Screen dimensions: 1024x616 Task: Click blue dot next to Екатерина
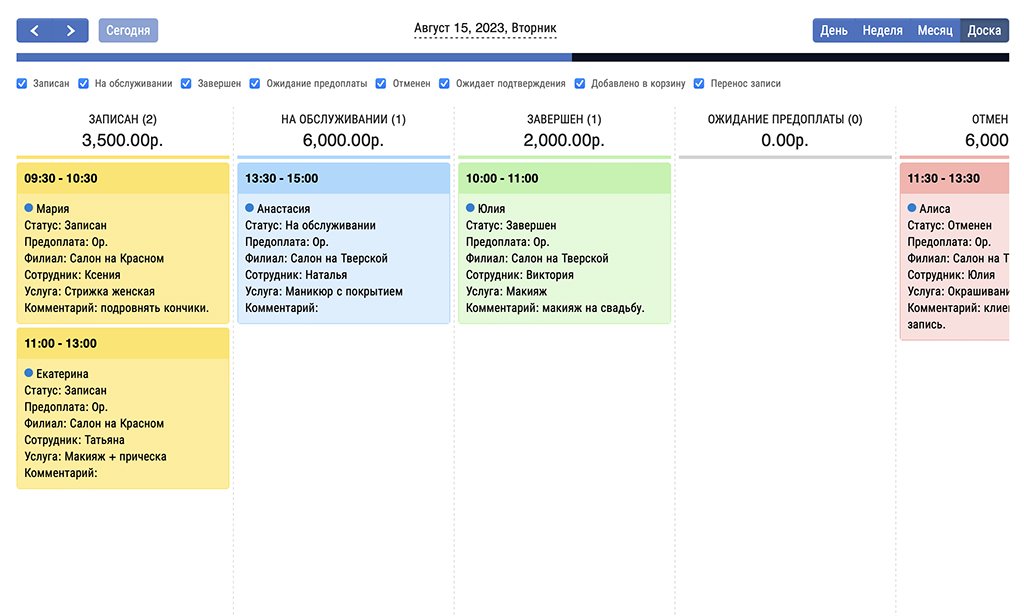tap(29, 373)
